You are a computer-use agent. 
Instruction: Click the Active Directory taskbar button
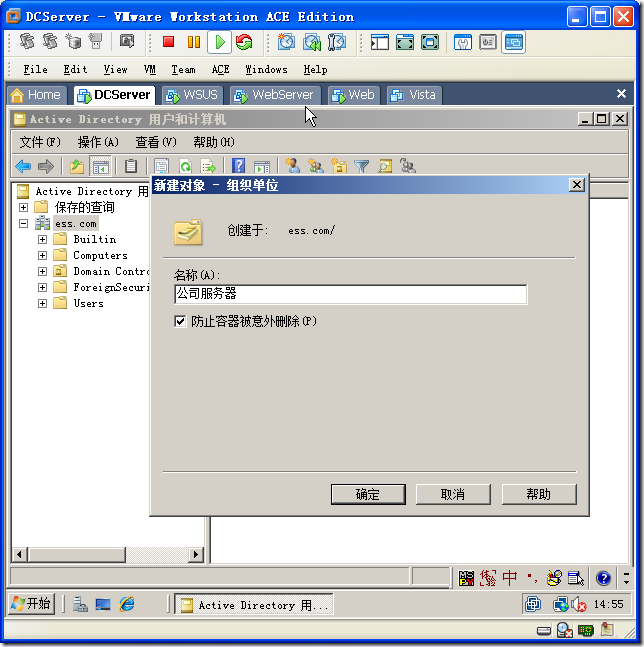[x=254, y=605]
